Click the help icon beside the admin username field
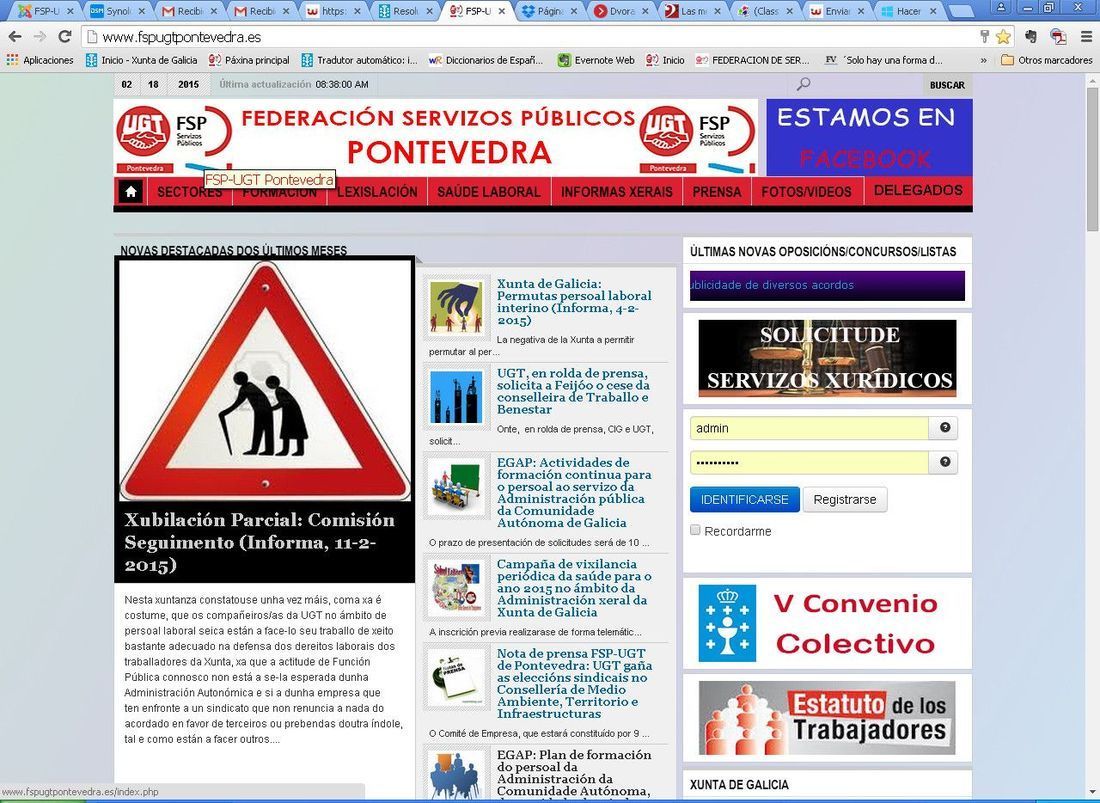 [x=944, y=428]
